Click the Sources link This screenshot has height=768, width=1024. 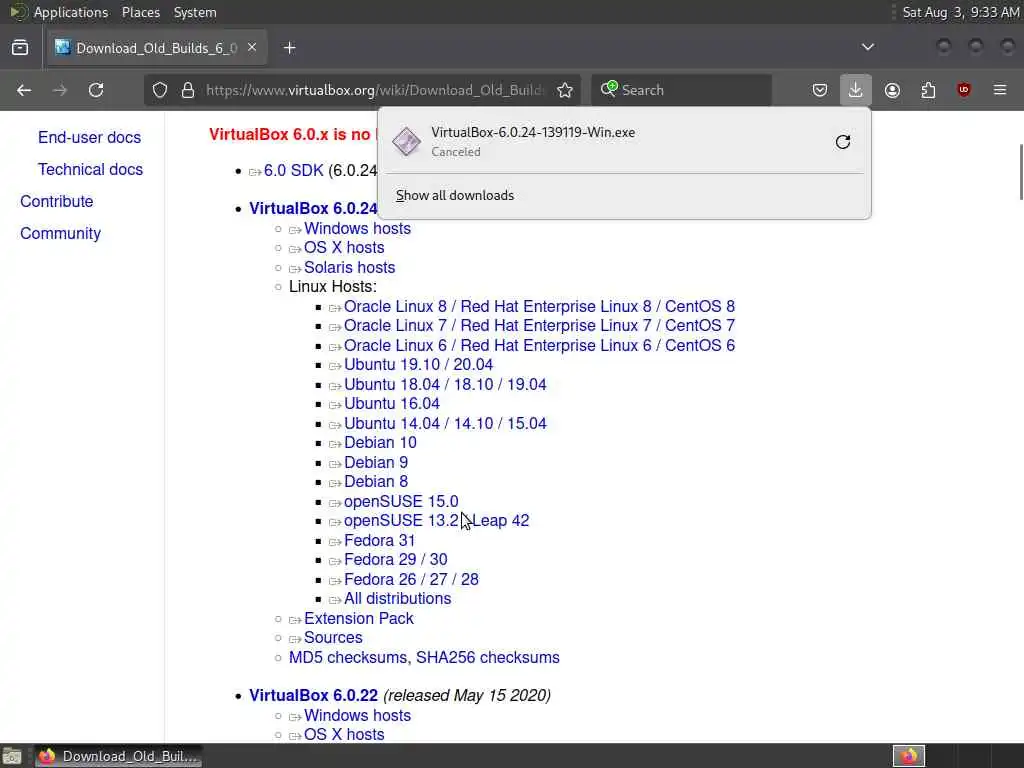pos(333,637)
